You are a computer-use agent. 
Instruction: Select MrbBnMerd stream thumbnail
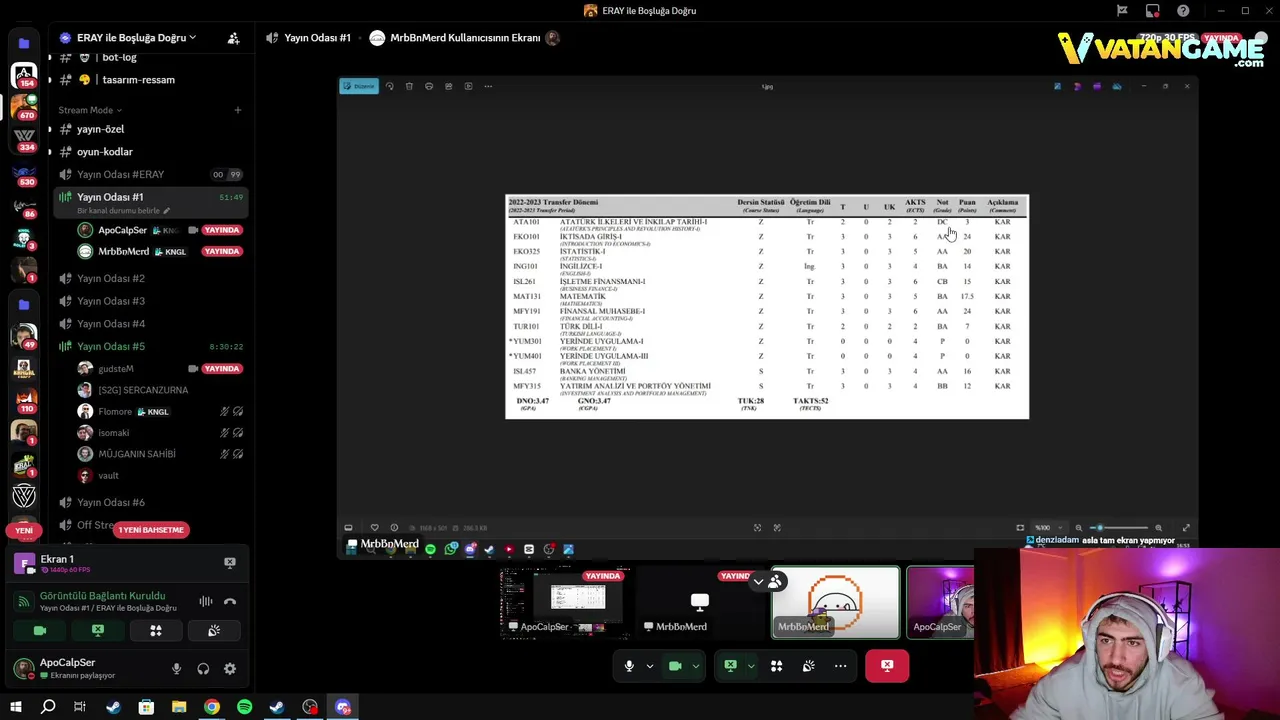click(700, 602)
